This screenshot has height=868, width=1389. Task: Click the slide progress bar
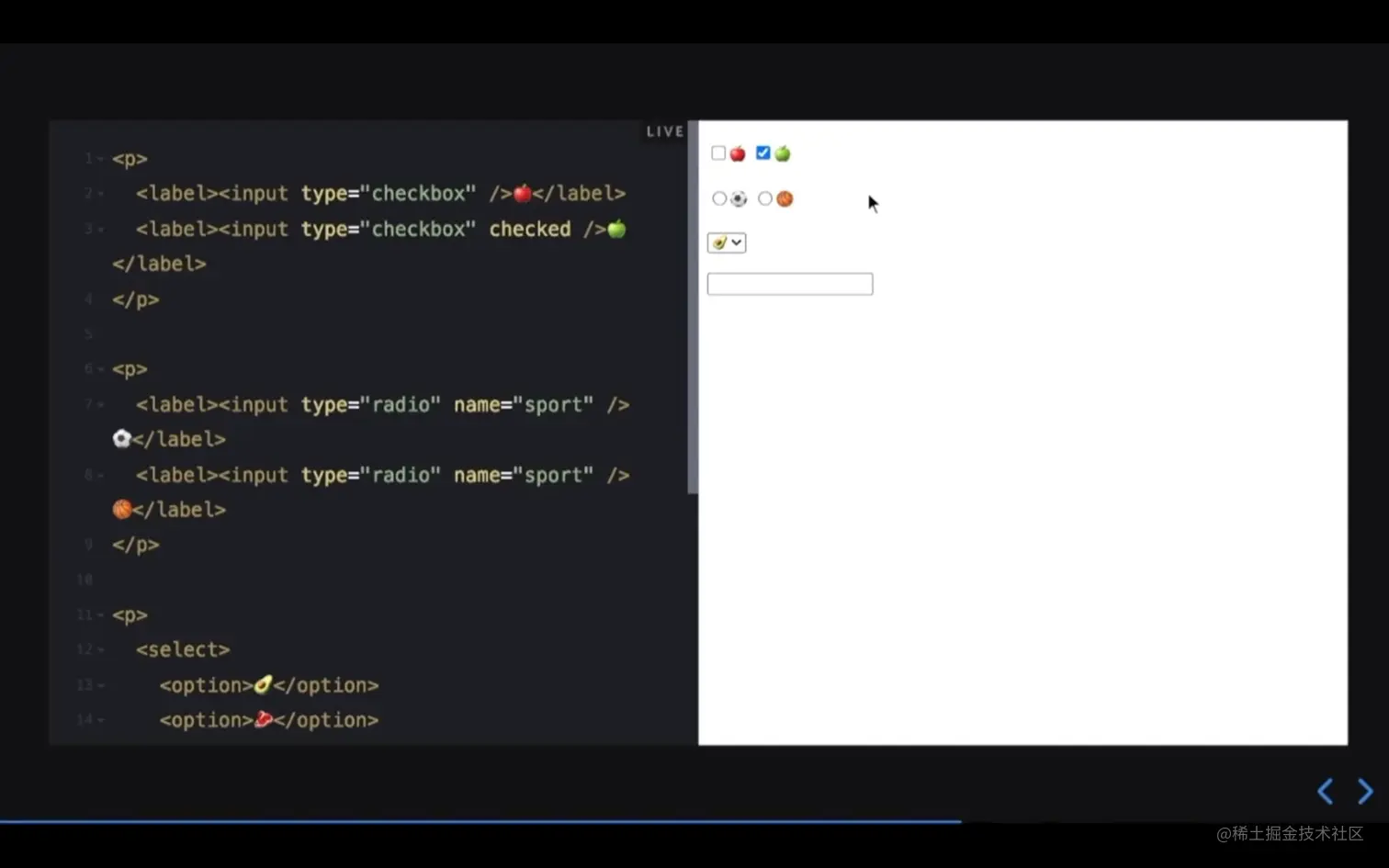pos(480,821)
